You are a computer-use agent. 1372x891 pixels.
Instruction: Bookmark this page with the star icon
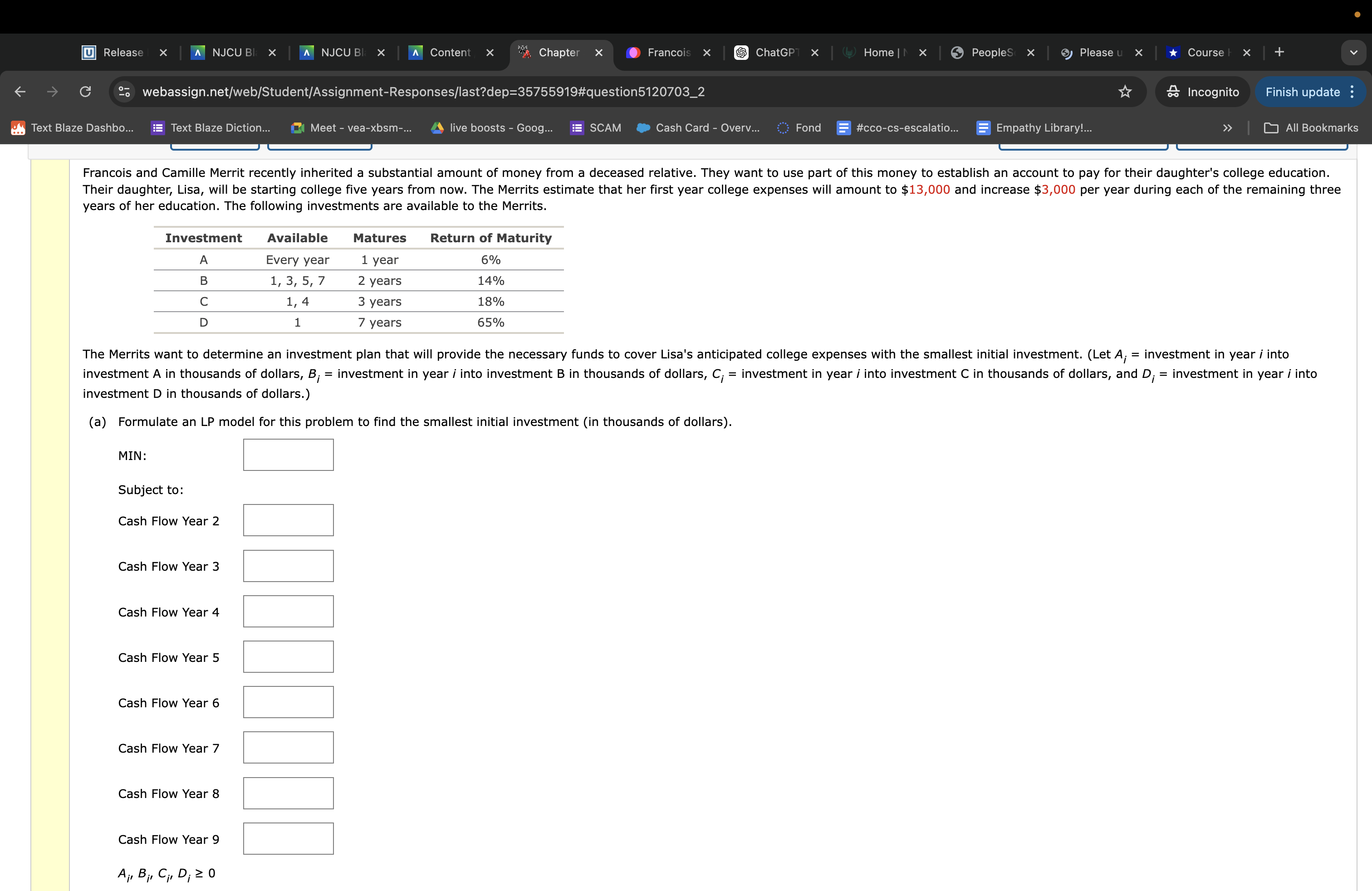tap(1125, 92)
